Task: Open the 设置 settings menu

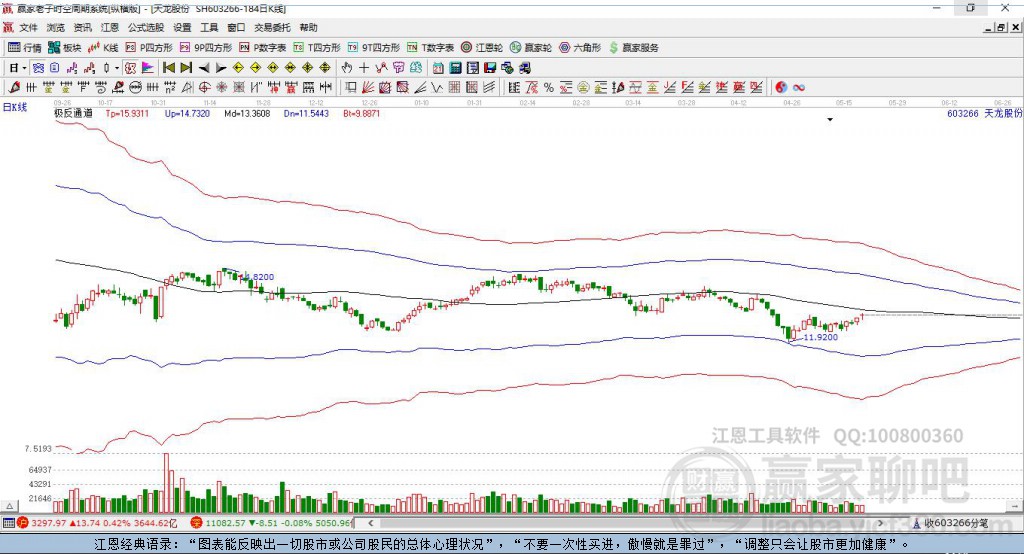Action: 182,27
